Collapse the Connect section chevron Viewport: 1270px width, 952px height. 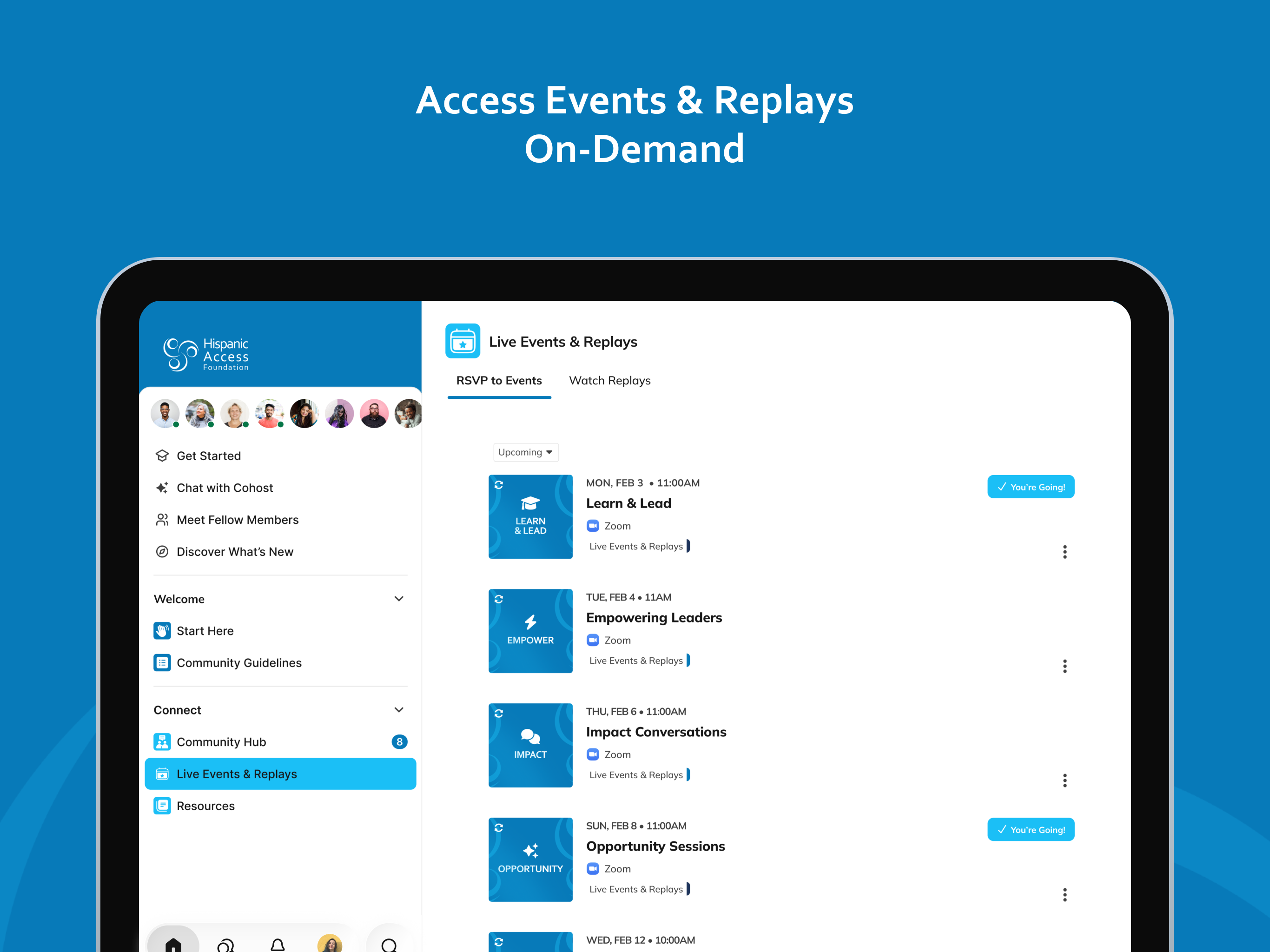(x=399, y=710)
